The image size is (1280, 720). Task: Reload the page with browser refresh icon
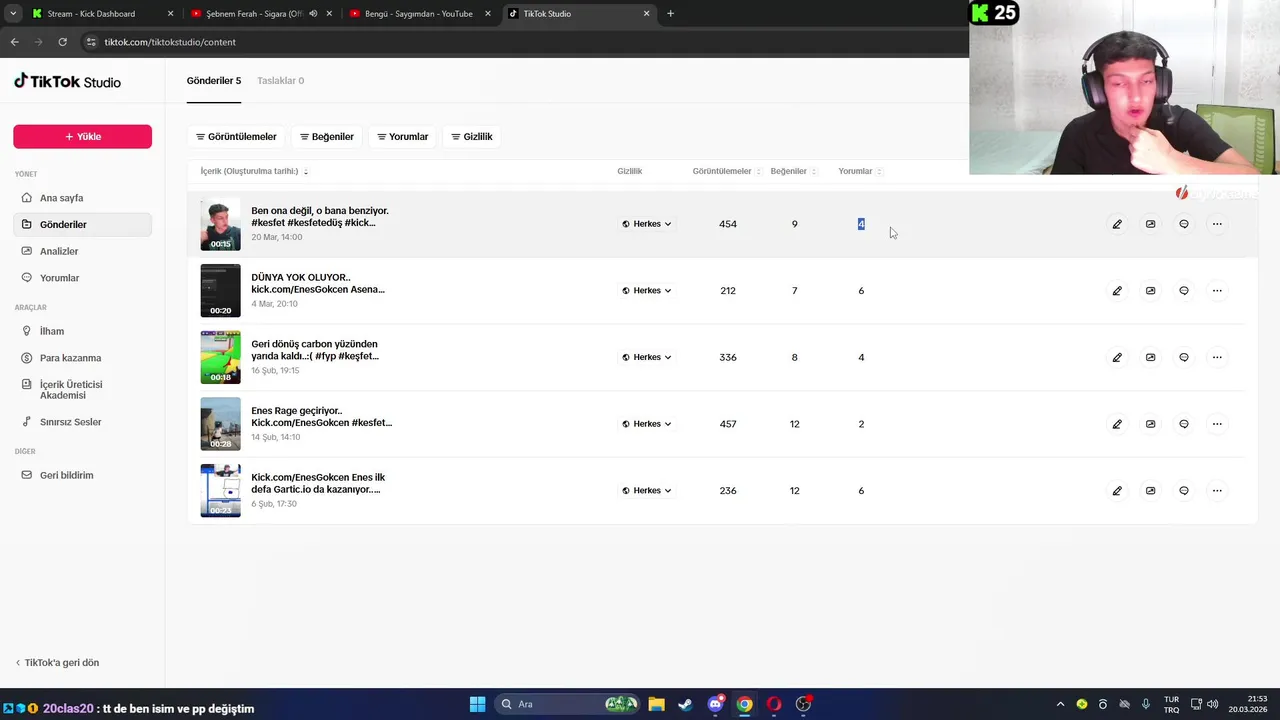(62, 42)
